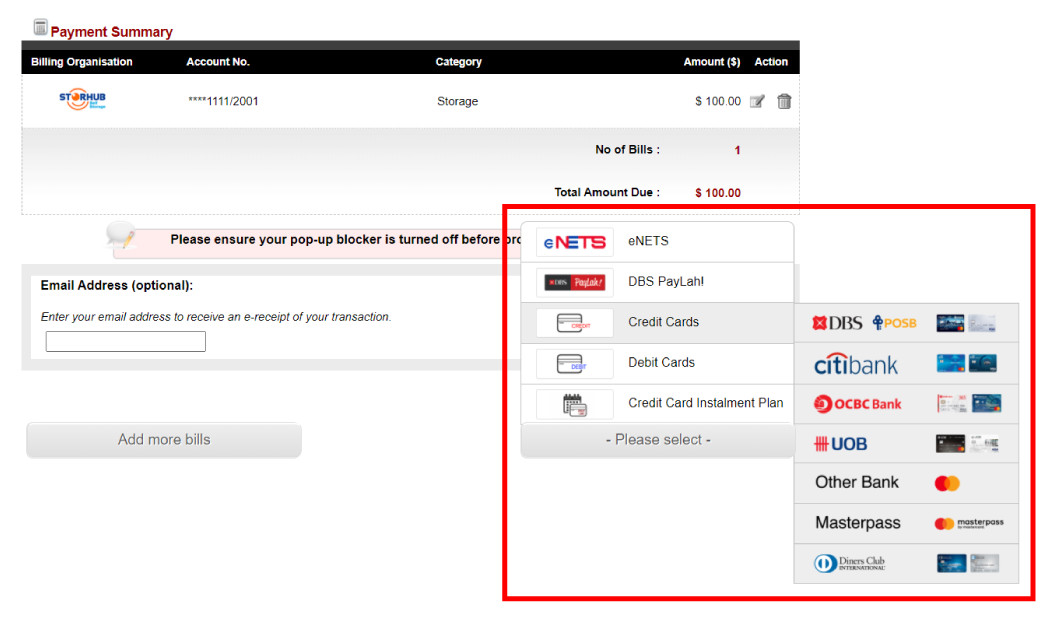Choose the eNETS payment option
Screen dimensions: 1045x619
[657, 242]
